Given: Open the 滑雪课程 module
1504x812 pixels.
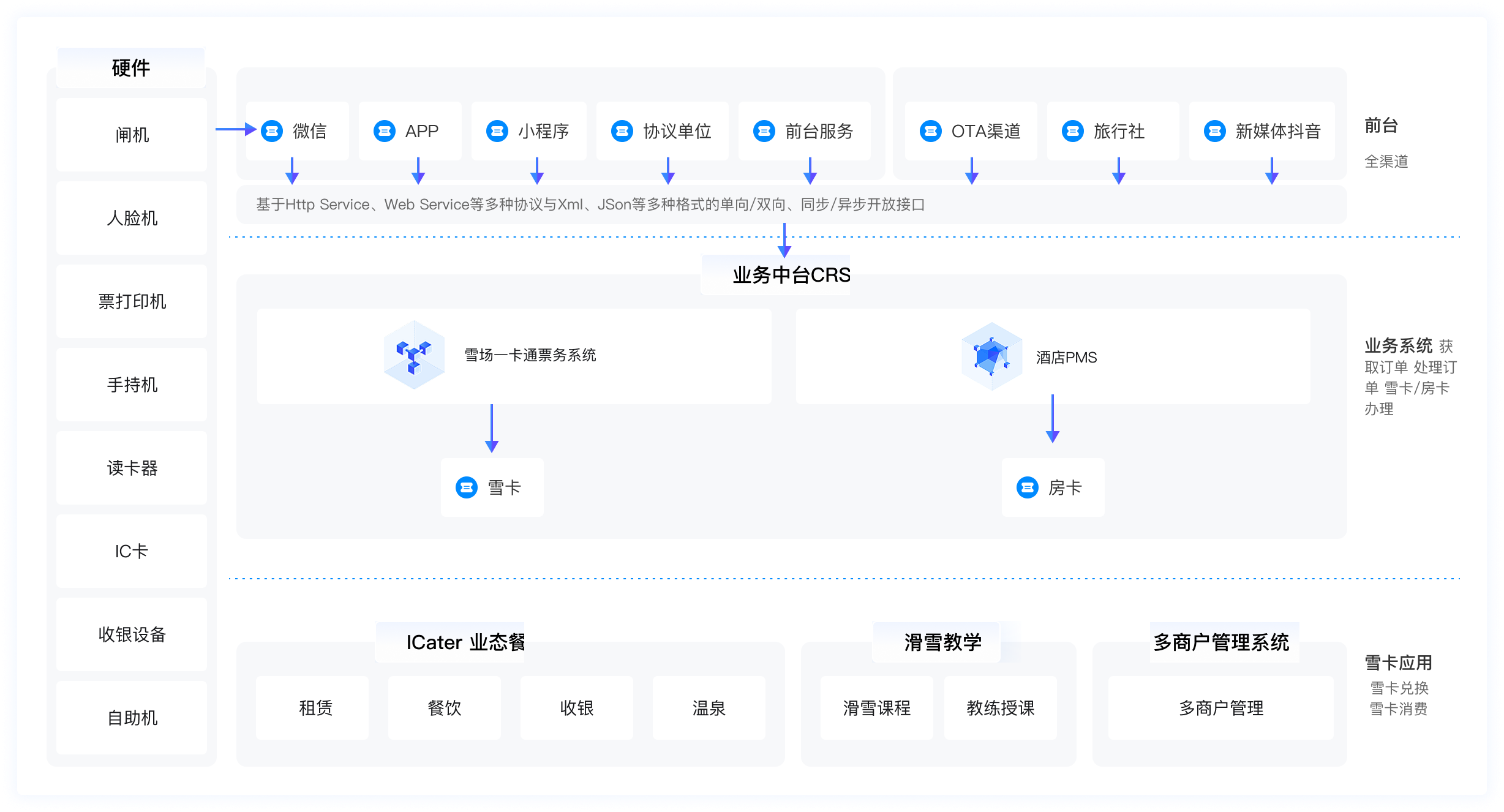Looking at the screenshot, I should pyautogui.click(x=877, y=708).
